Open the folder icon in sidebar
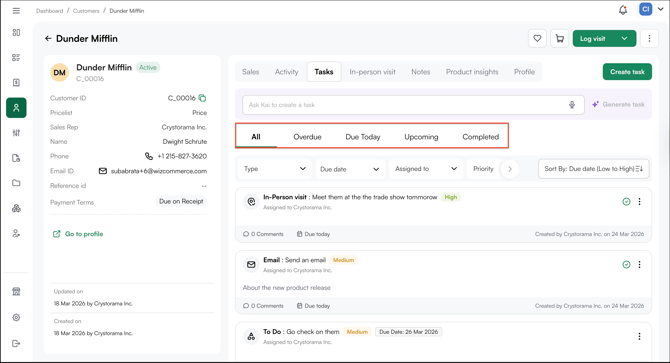 pos(16,183)
